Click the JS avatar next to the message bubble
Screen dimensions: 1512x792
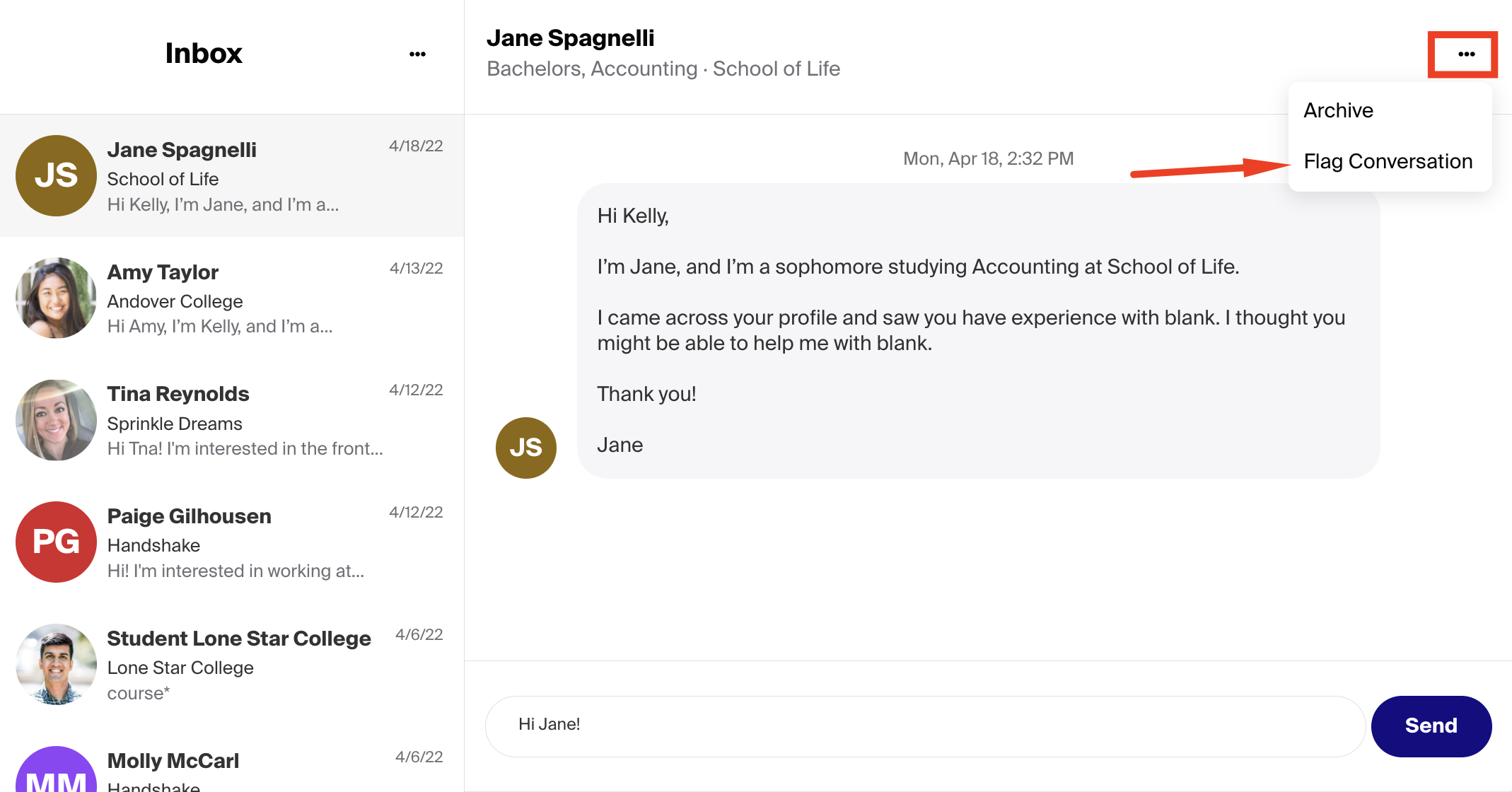[525, 448]
